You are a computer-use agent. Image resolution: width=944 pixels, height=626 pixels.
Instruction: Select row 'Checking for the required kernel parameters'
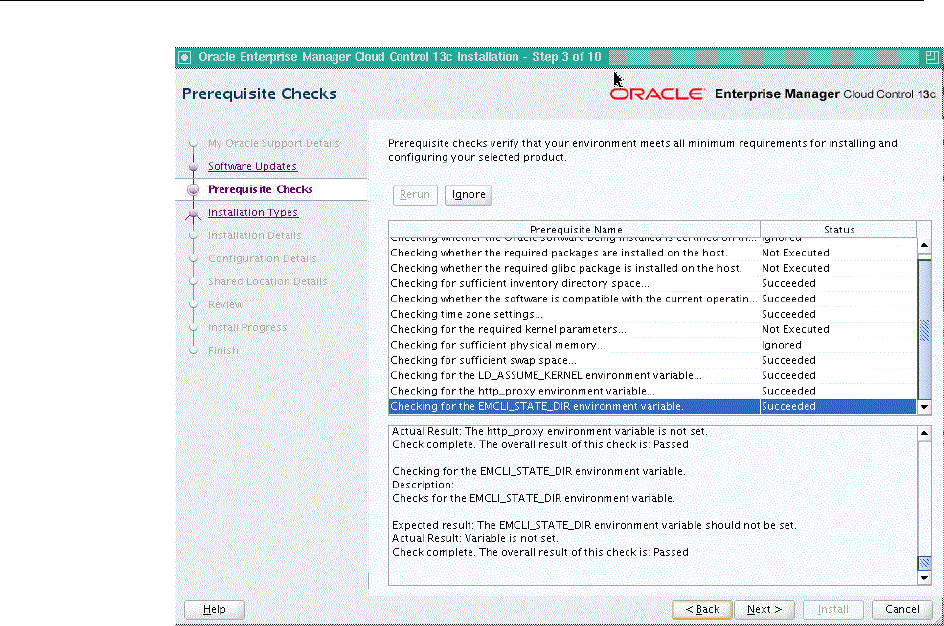(653, 330)
